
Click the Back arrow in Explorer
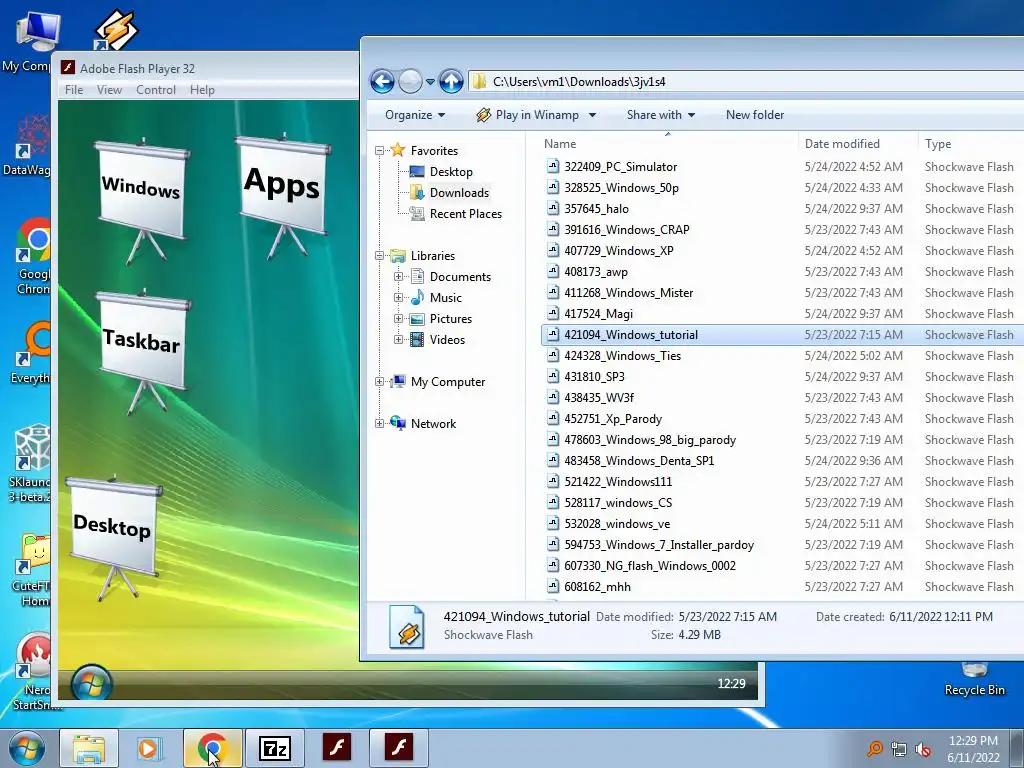tap(382, 82)
